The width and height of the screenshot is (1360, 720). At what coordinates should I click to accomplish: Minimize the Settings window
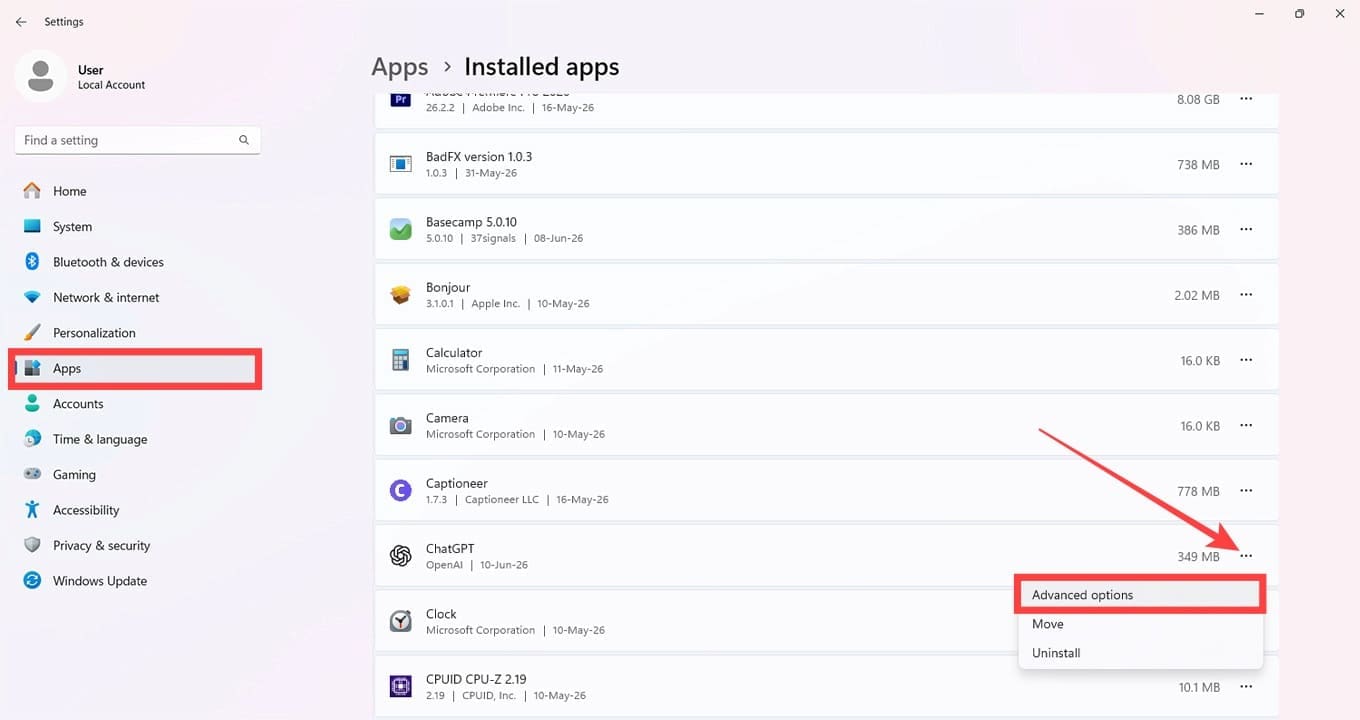[1259, 14]
